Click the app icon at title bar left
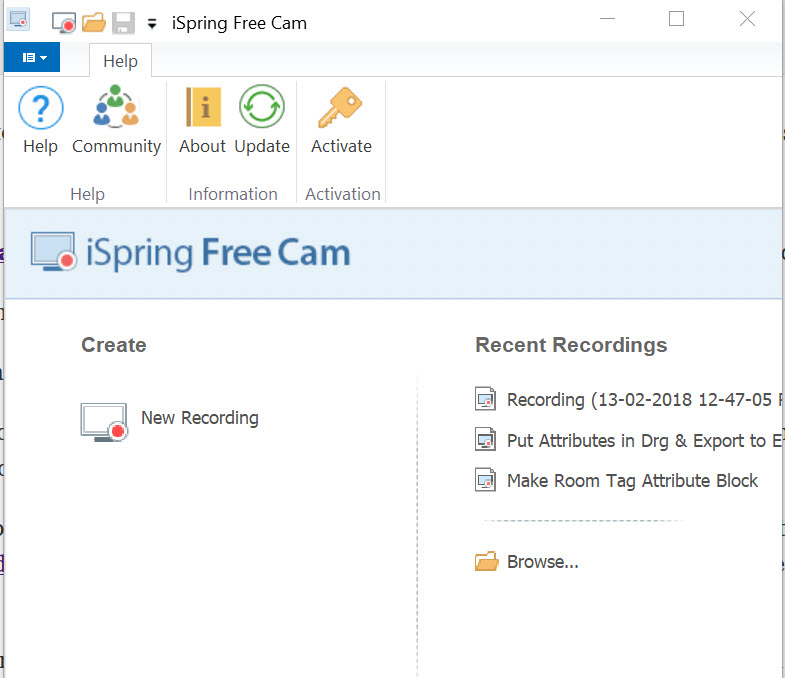Image resolution: width=785 pixels, height=678 pixels. tap(19, 20)
